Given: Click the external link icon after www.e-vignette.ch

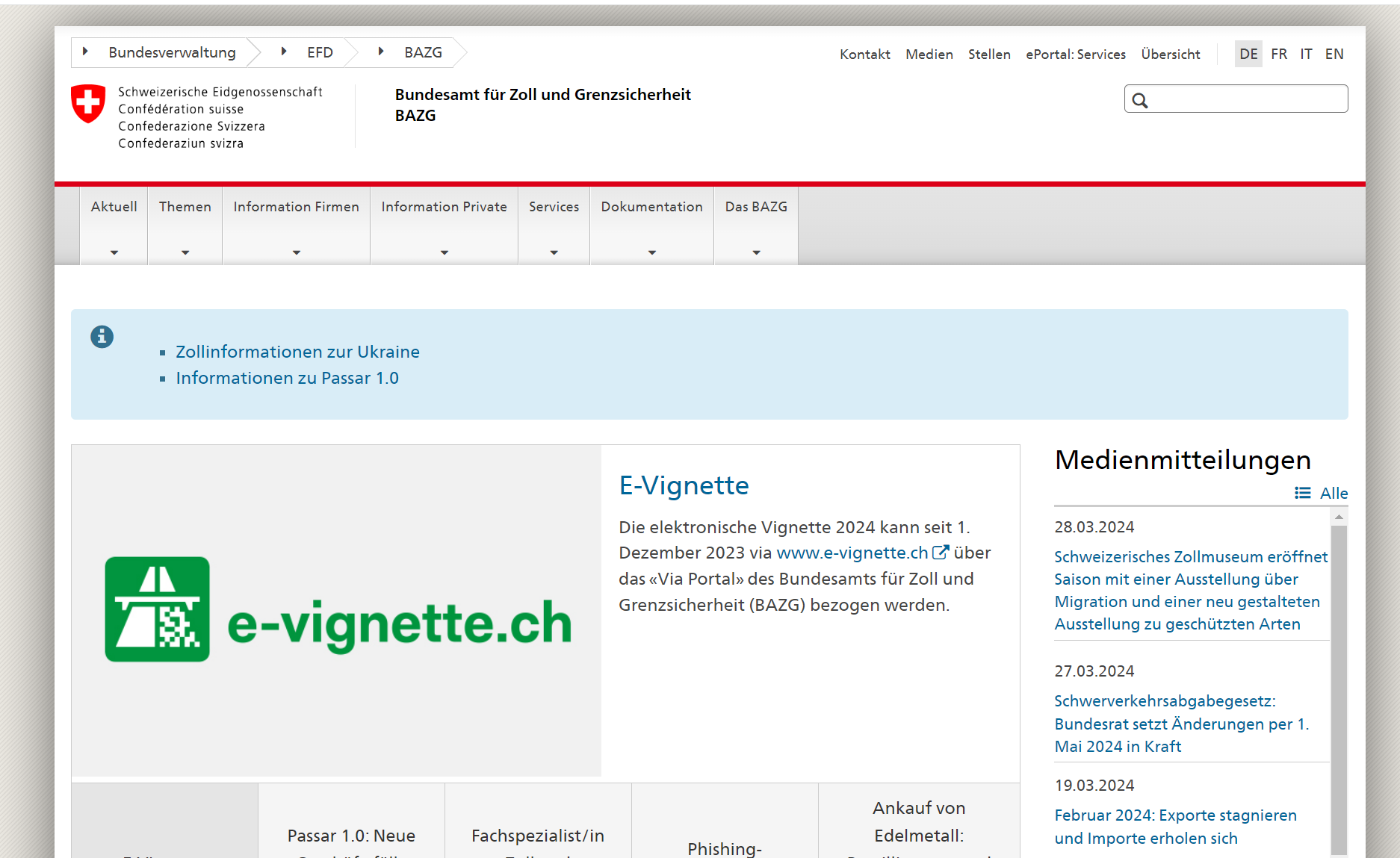Looking at the screenshot, I should [941, 553].
